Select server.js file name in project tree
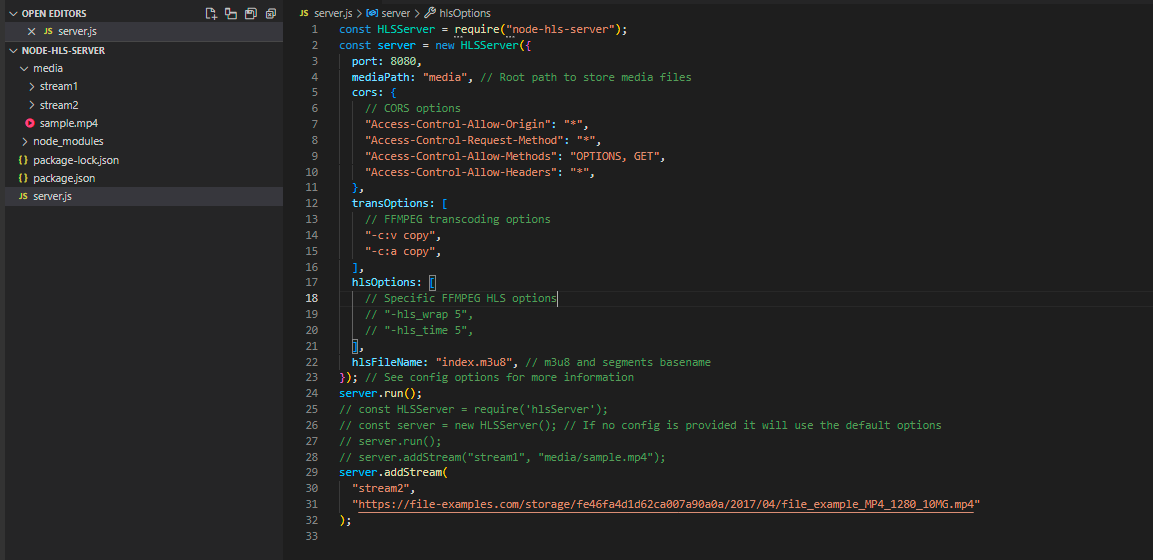This screenshot has width=1153, height=560. [52, 196]
